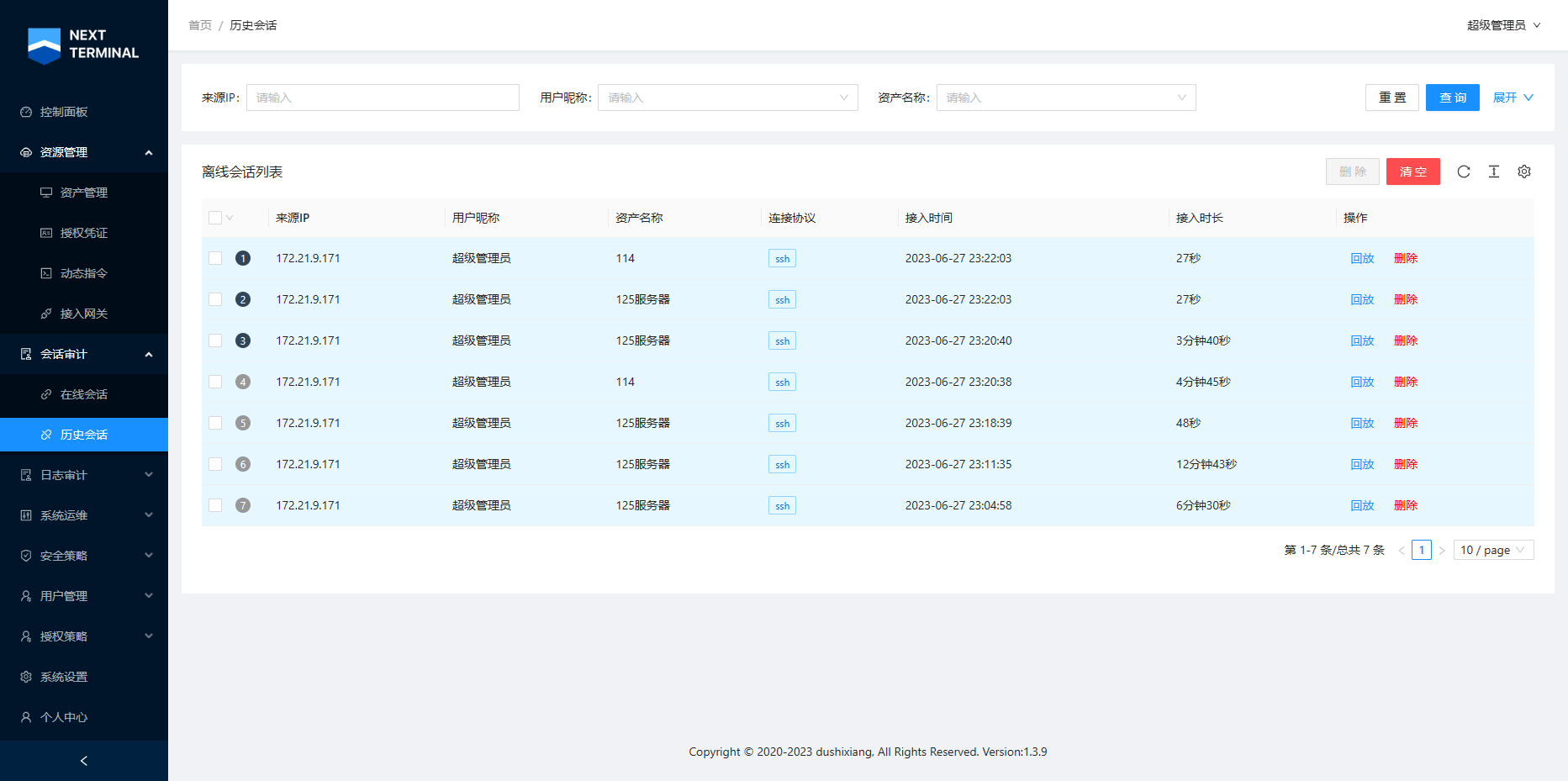Go to 在线会话 in sidebar
This screenshot has height=781, width=1568.
[x=84, y=394]
